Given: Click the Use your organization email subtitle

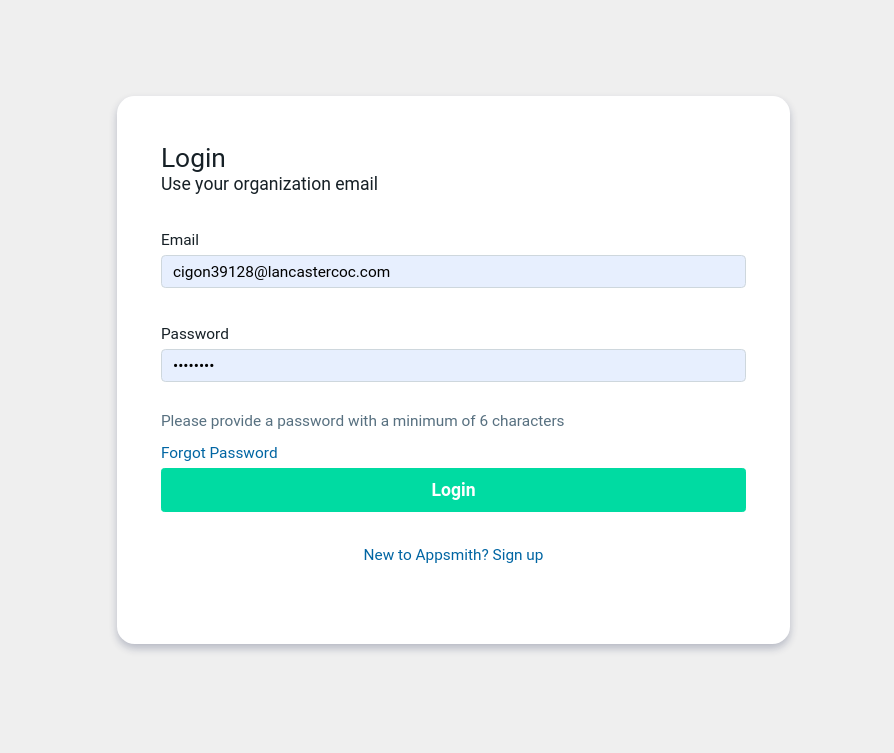Looking at the screenshot, I should coord(269,184).
